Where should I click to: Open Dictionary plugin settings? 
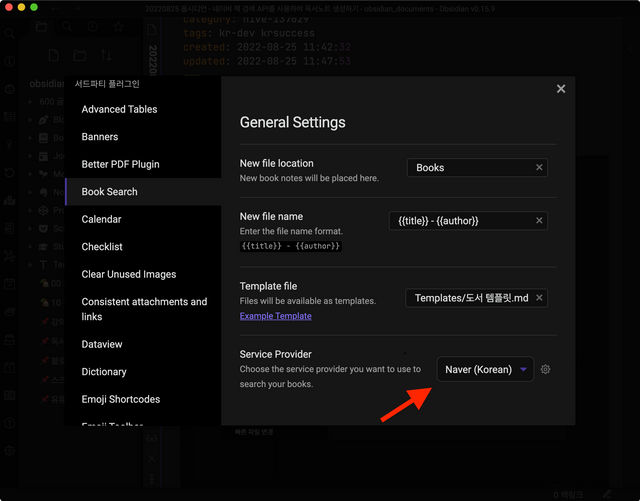click(143, 372)
